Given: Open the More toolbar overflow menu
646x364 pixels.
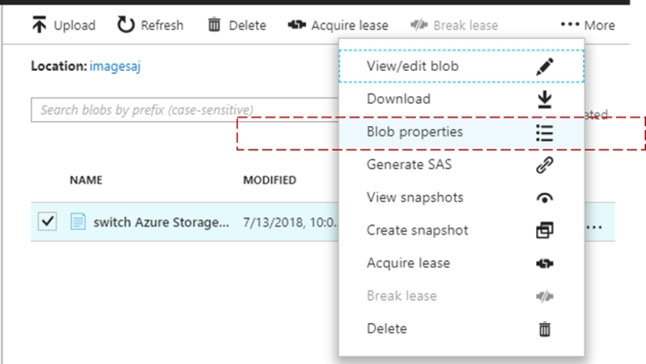Looking at the screenshot, I should pos(588,25).
